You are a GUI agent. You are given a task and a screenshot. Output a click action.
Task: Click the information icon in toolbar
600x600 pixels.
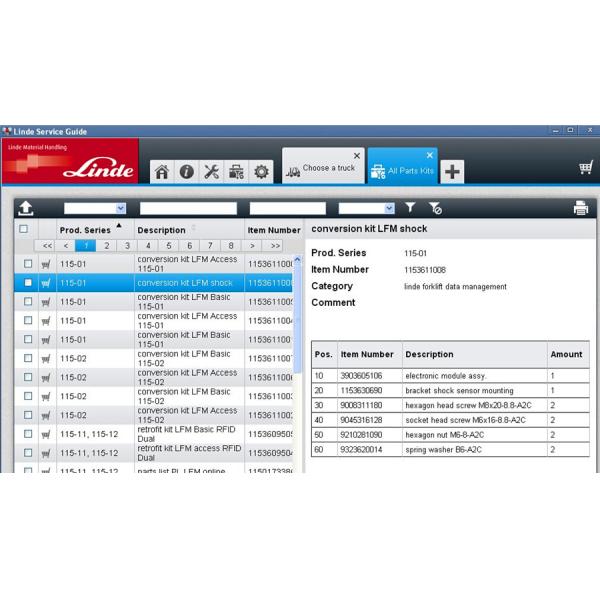[187, 171]
